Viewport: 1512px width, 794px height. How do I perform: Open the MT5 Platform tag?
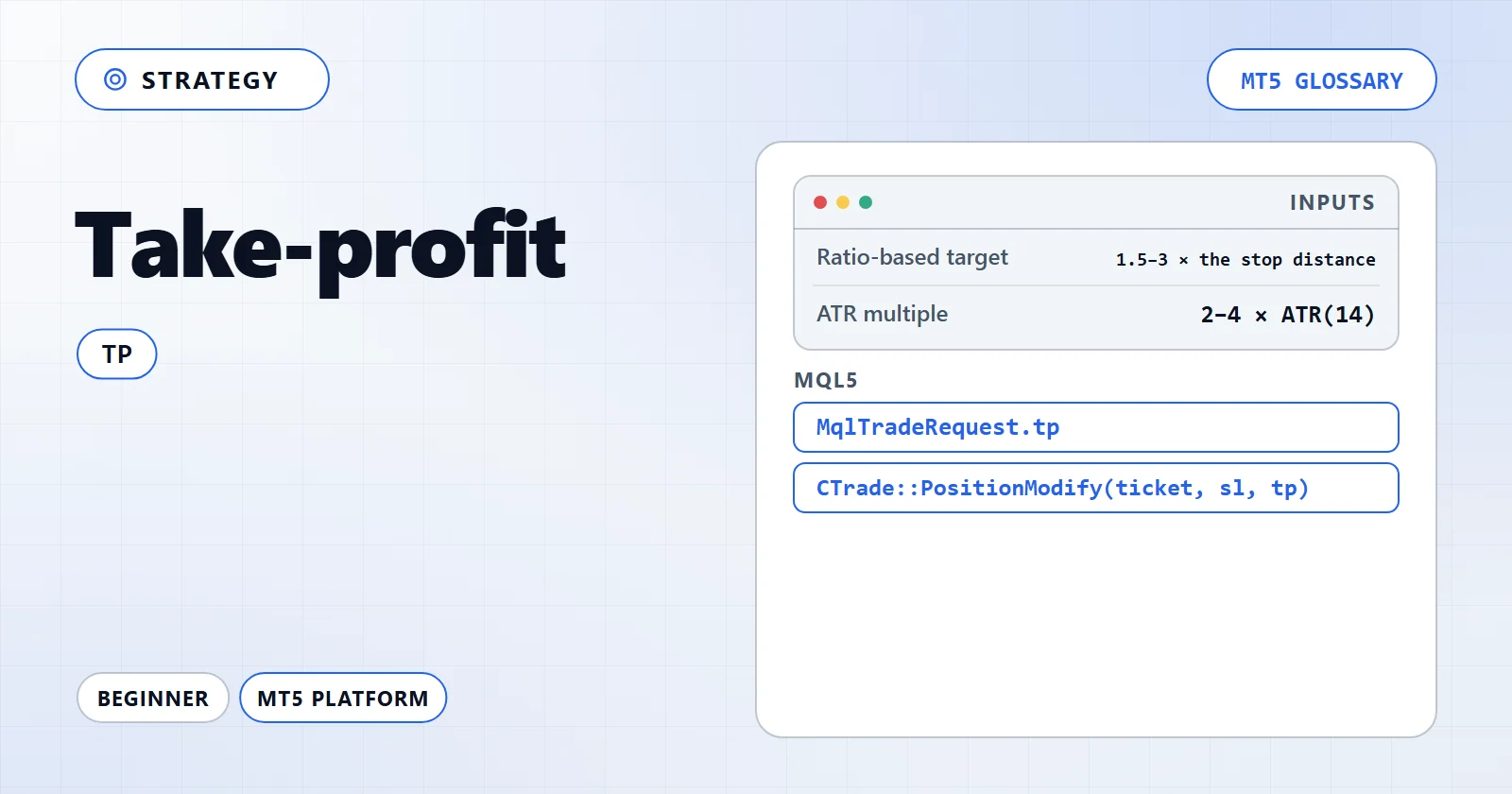[x=343, y=698]
